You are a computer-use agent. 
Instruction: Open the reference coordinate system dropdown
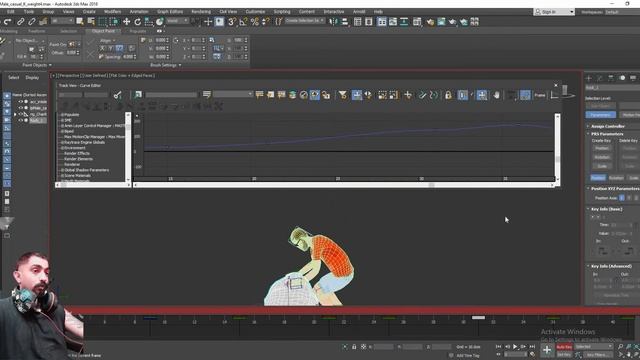tap(177, 21)
